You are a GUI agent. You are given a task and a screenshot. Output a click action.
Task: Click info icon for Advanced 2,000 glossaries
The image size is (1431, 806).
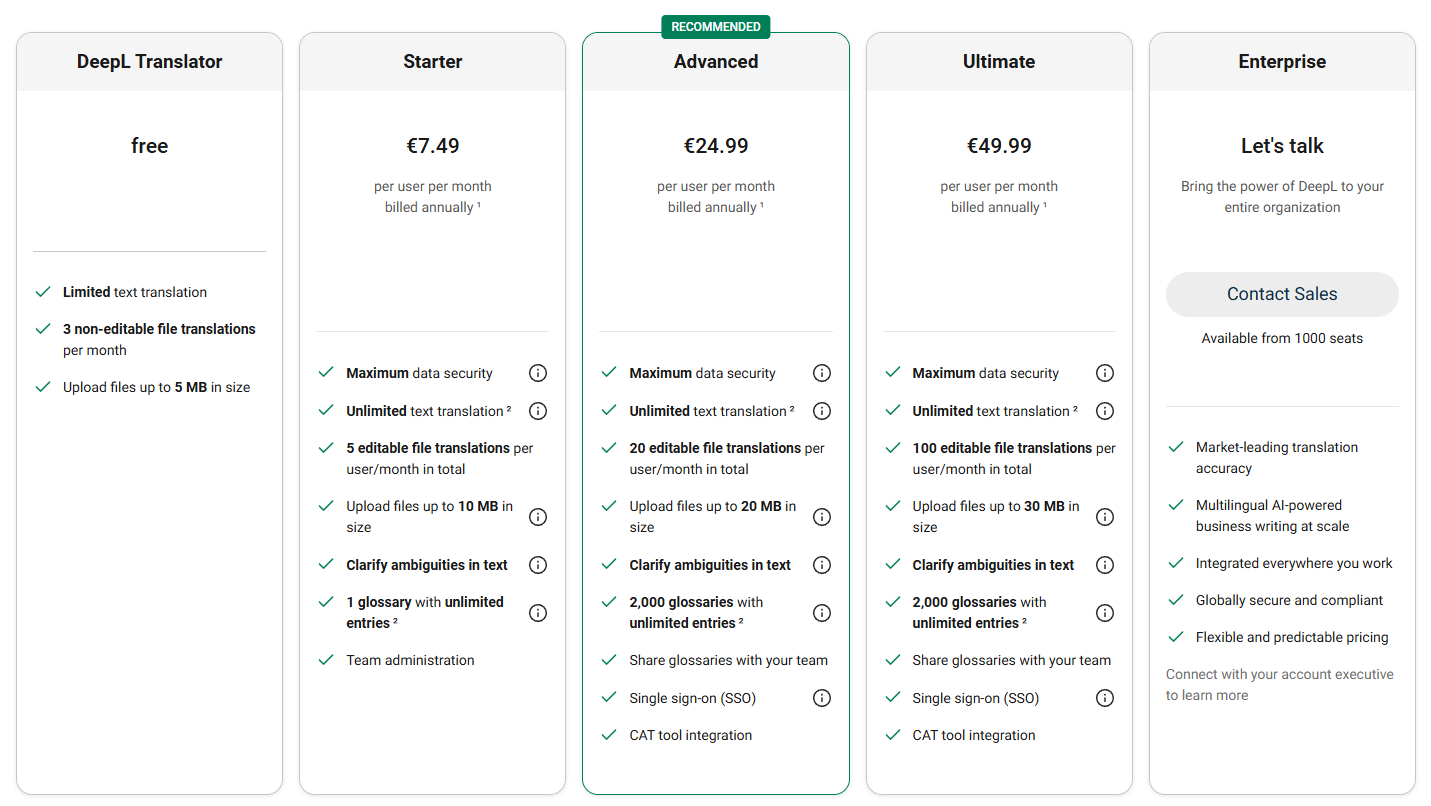click(x=822, y=613)
